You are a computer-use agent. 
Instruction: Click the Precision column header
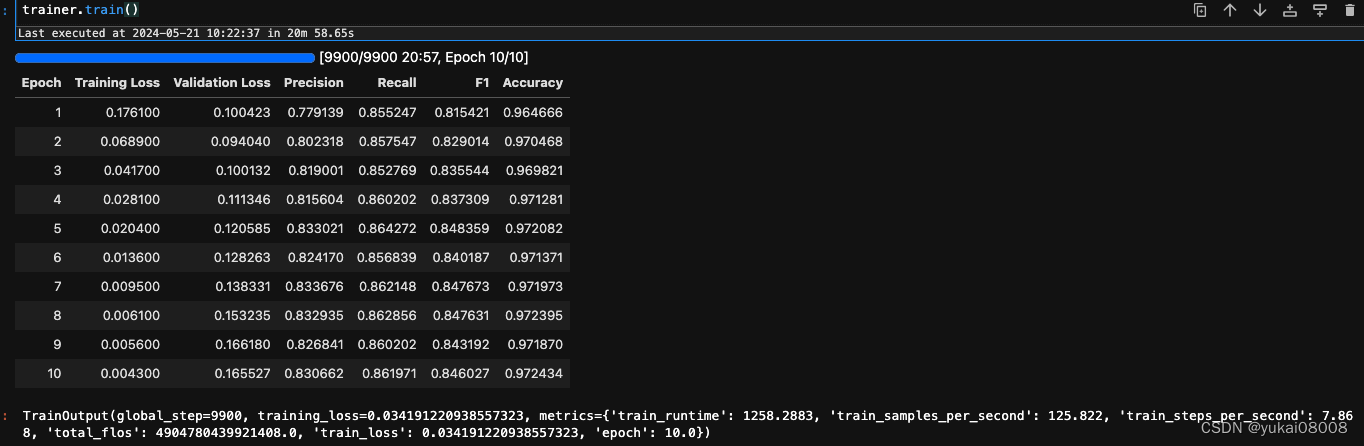pos(314,83)
